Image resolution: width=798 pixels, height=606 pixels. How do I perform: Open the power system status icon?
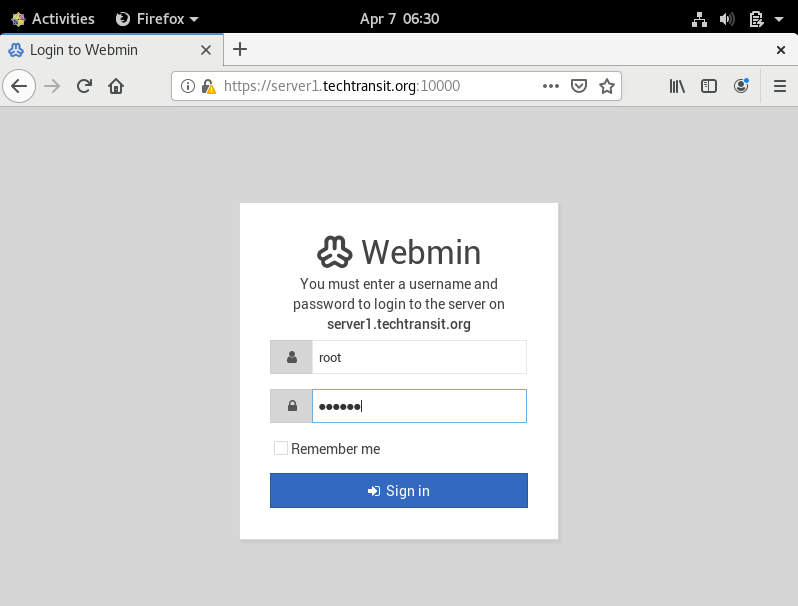[x=756, y=19]
